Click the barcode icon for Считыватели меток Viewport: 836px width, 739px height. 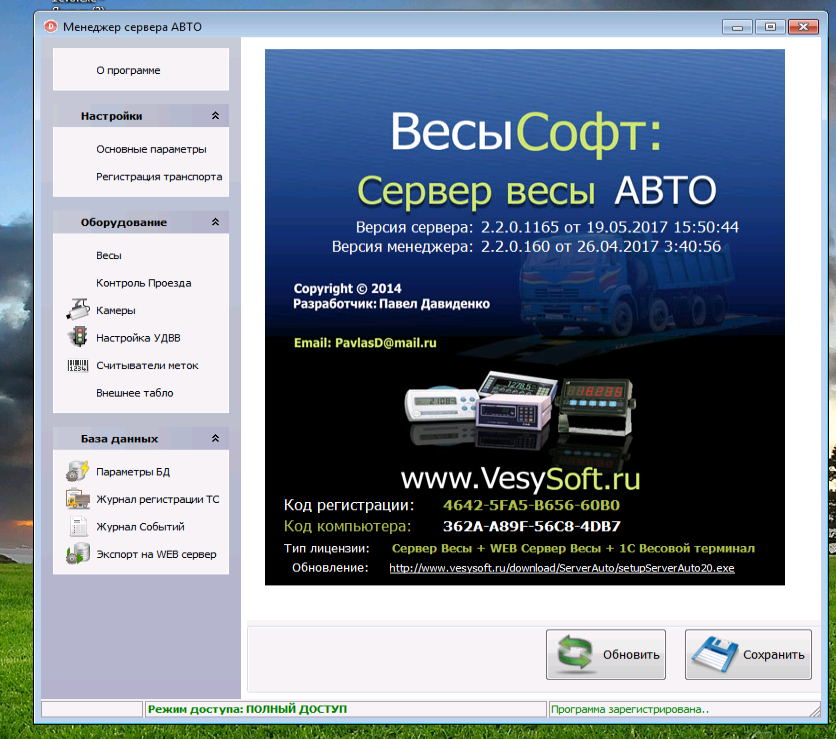(x=78, y=365)
